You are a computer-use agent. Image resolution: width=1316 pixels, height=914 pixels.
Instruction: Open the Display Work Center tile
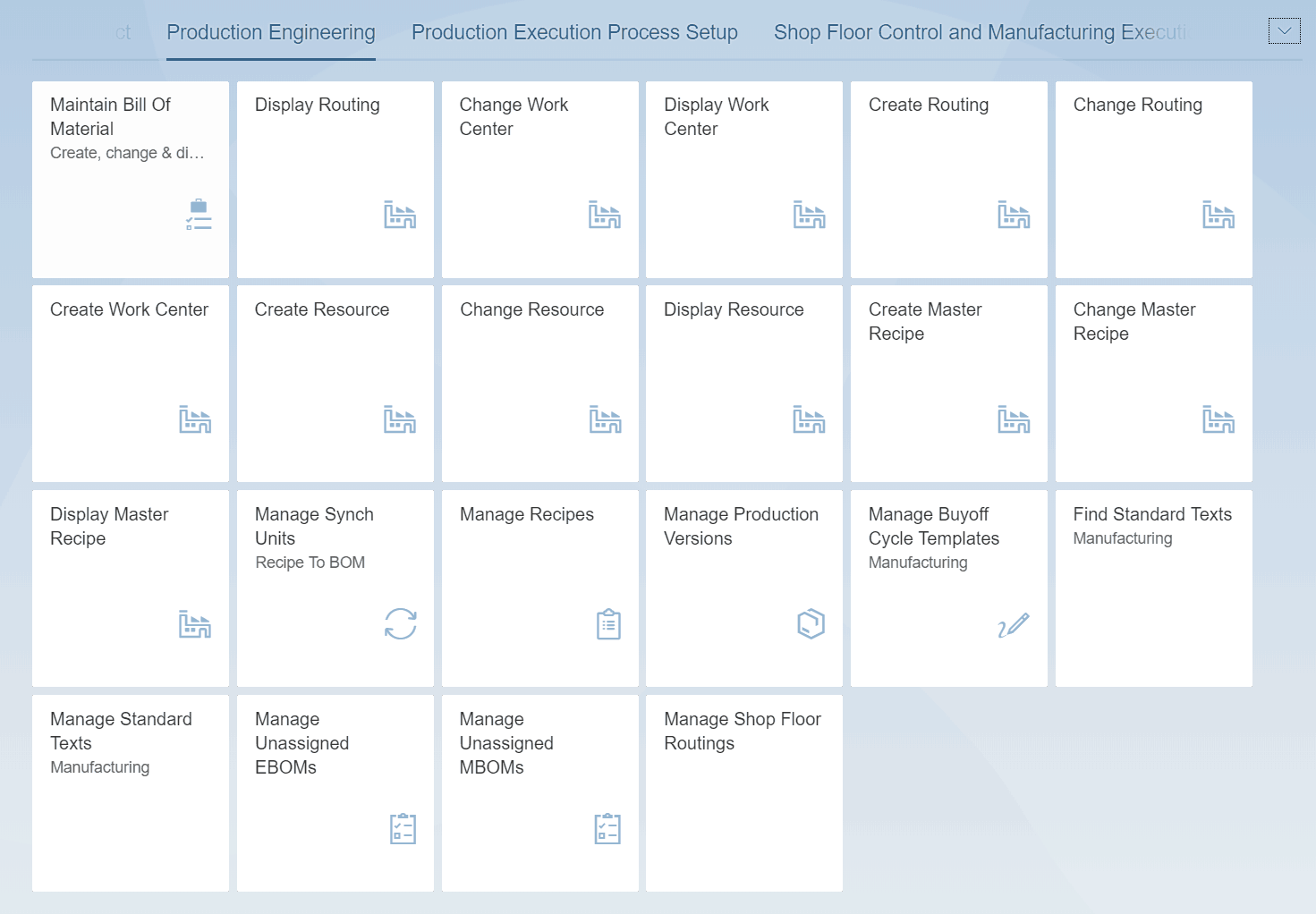744,180
